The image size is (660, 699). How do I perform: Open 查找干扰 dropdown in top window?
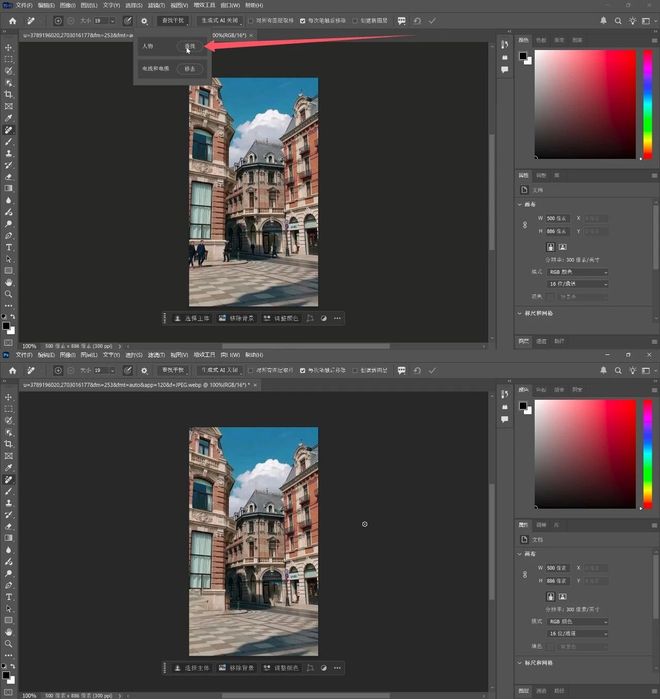tap(173, 21)
